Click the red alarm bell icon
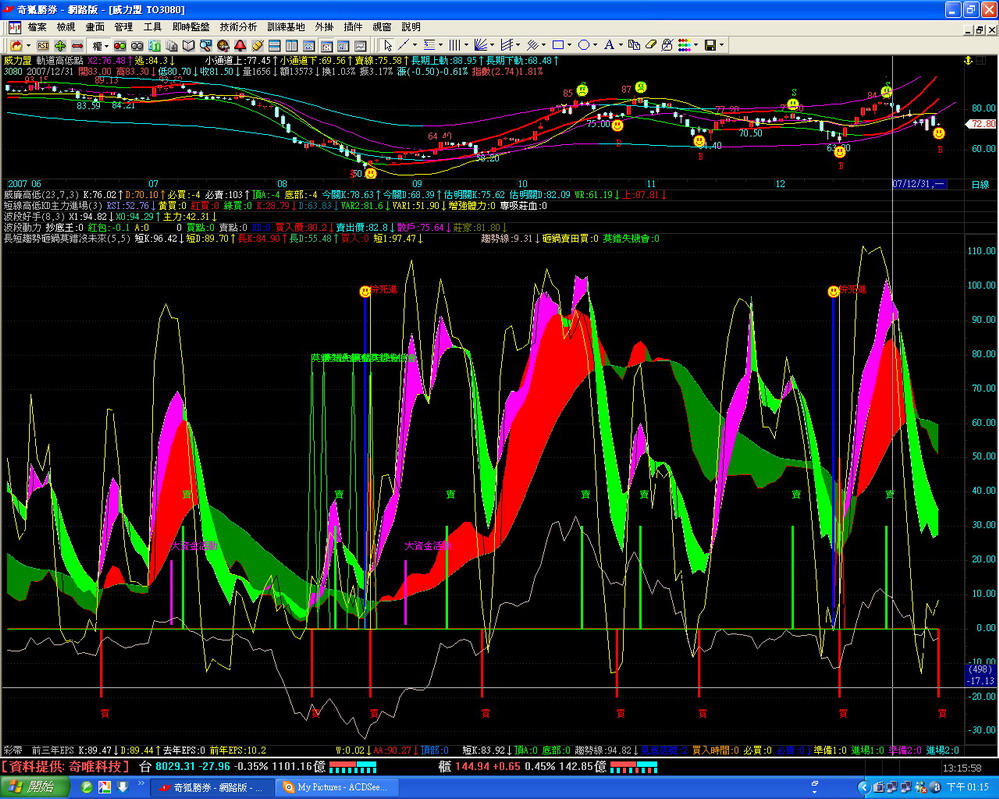 click(240, 45)
